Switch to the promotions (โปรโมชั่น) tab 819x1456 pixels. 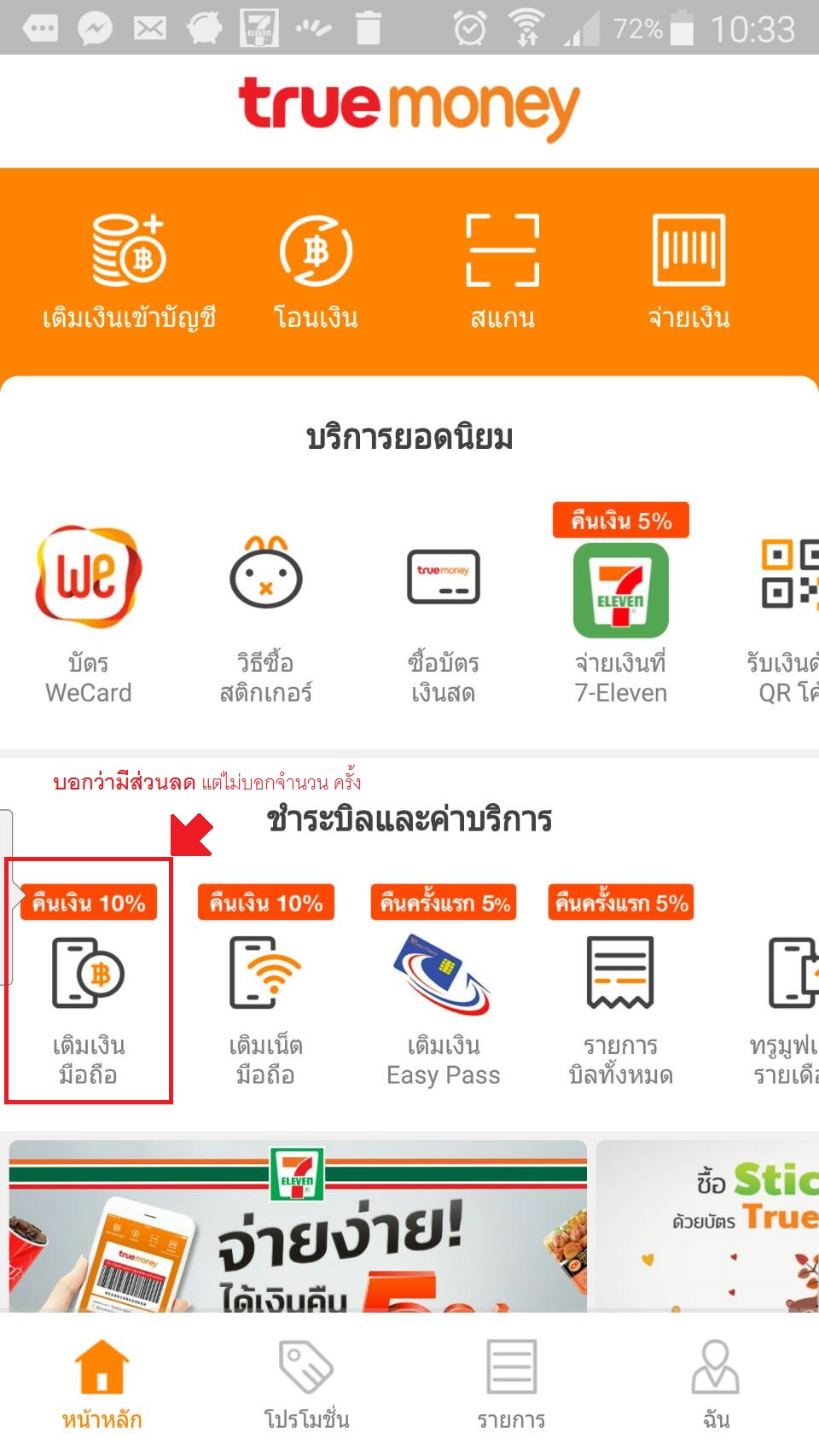306,1385
